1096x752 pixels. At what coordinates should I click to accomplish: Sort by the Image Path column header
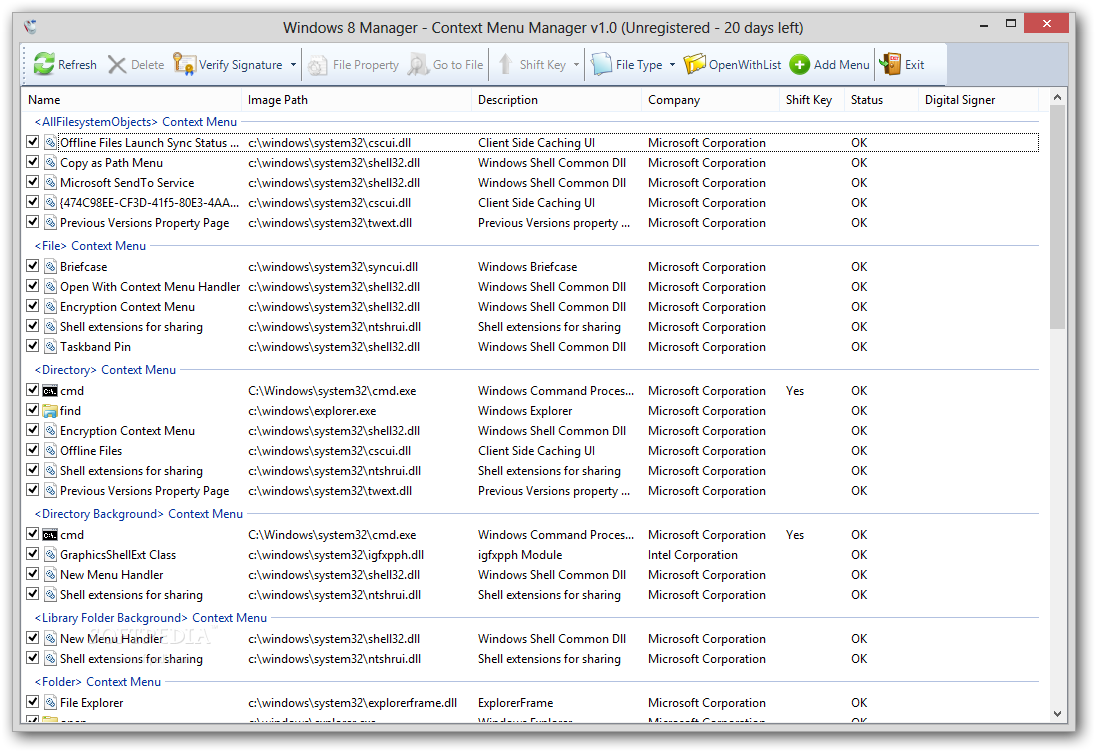(x=356, y=100)
